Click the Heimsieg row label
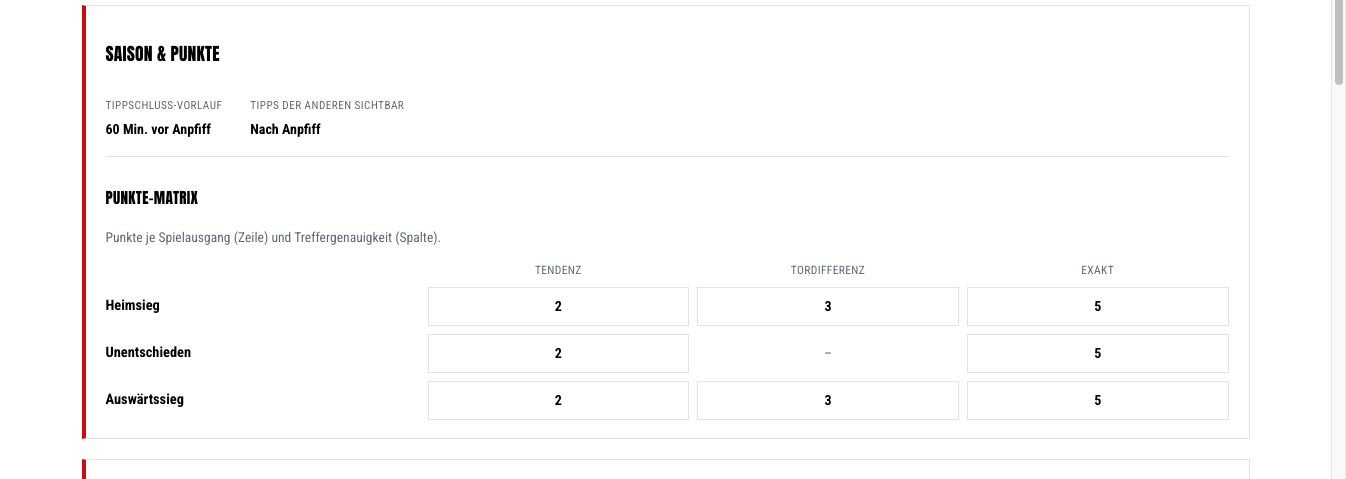Viewport: 1346px width, 479px height. (132, 305)
